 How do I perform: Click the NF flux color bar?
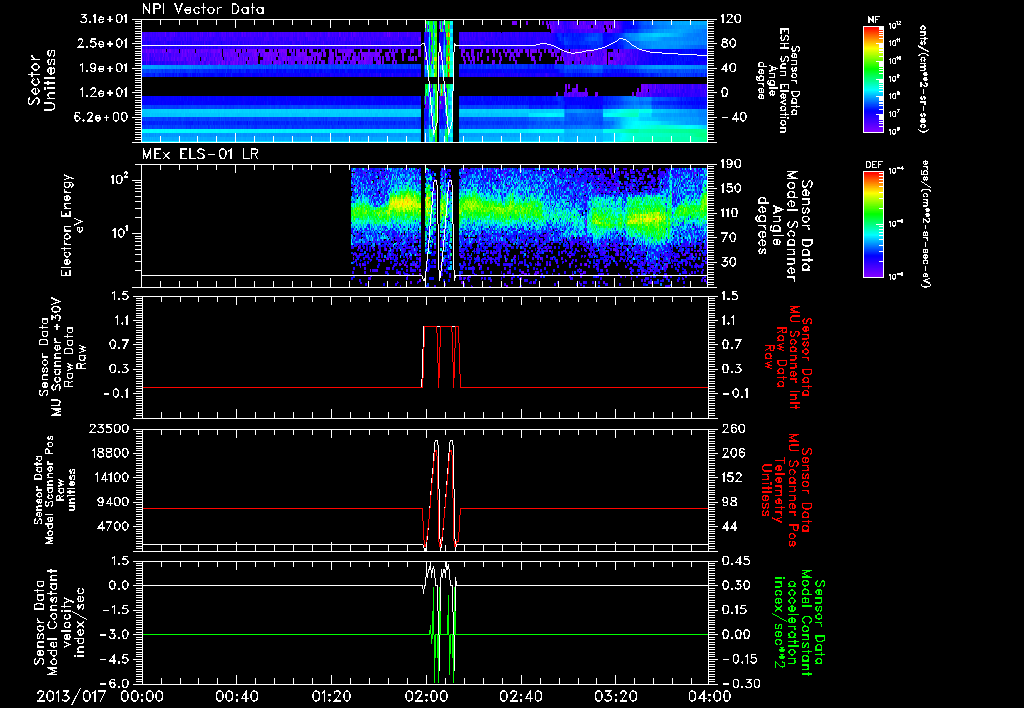pyautogui.click(x=873, y=78)
